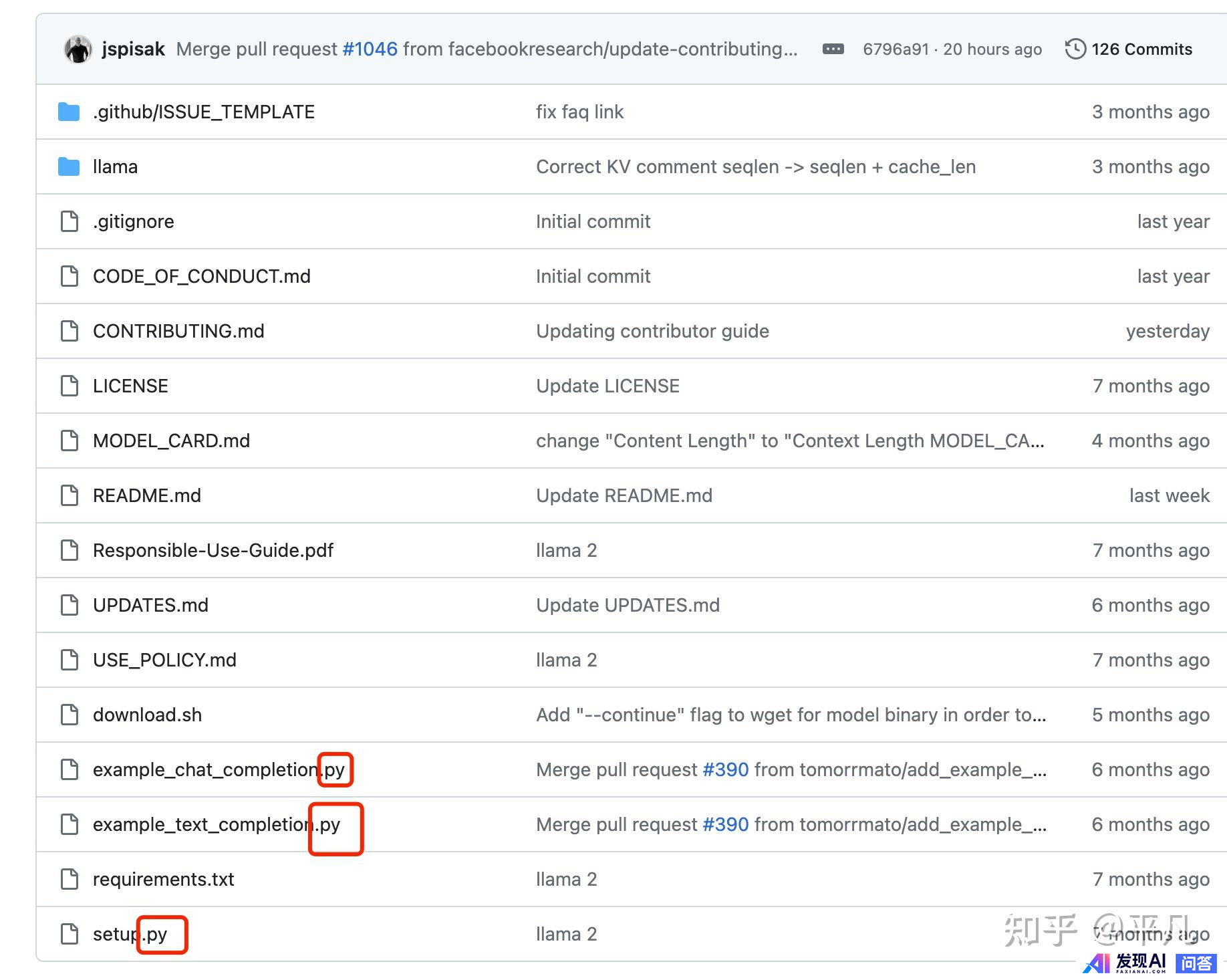Open commit hash 6796a91

896,49
